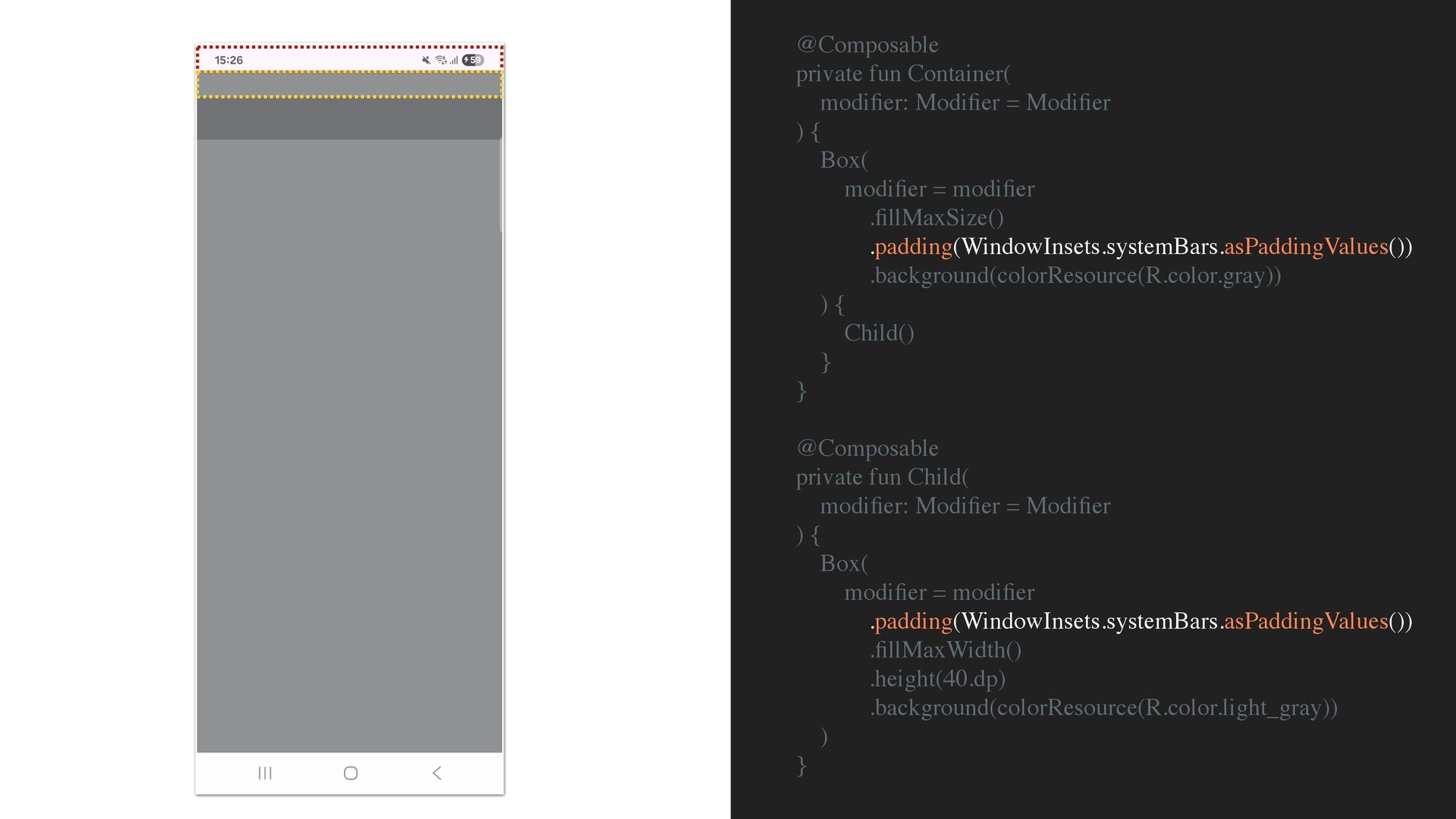The image size is (1456, 819).
Task: Tap the cellular signal bars icon
Action: [x=453, y=60]
